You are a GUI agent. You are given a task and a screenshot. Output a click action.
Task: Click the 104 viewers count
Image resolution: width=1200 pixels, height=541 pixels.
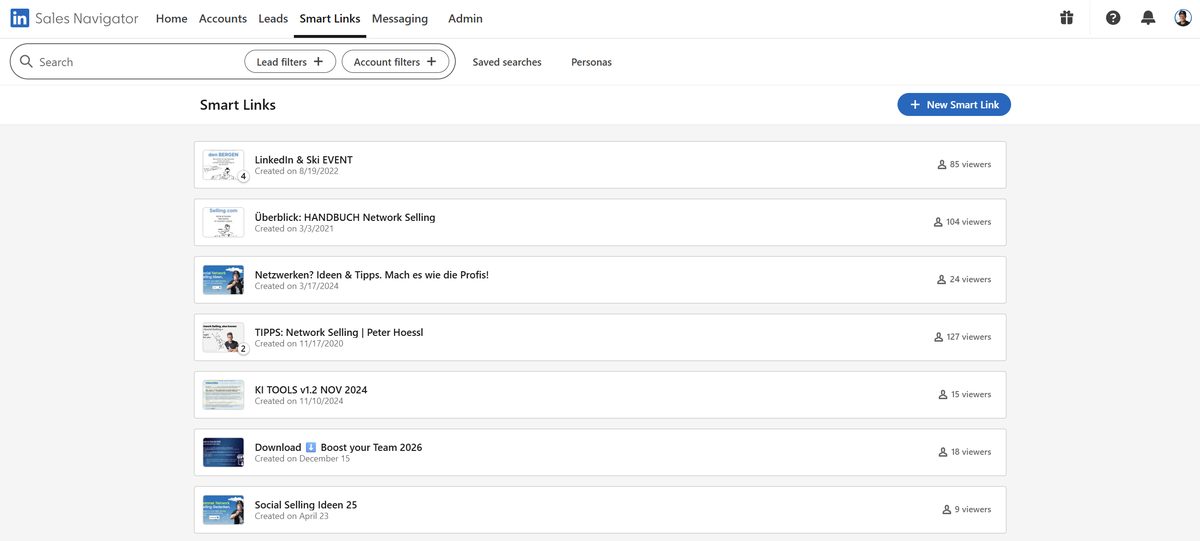coord(969,222)
